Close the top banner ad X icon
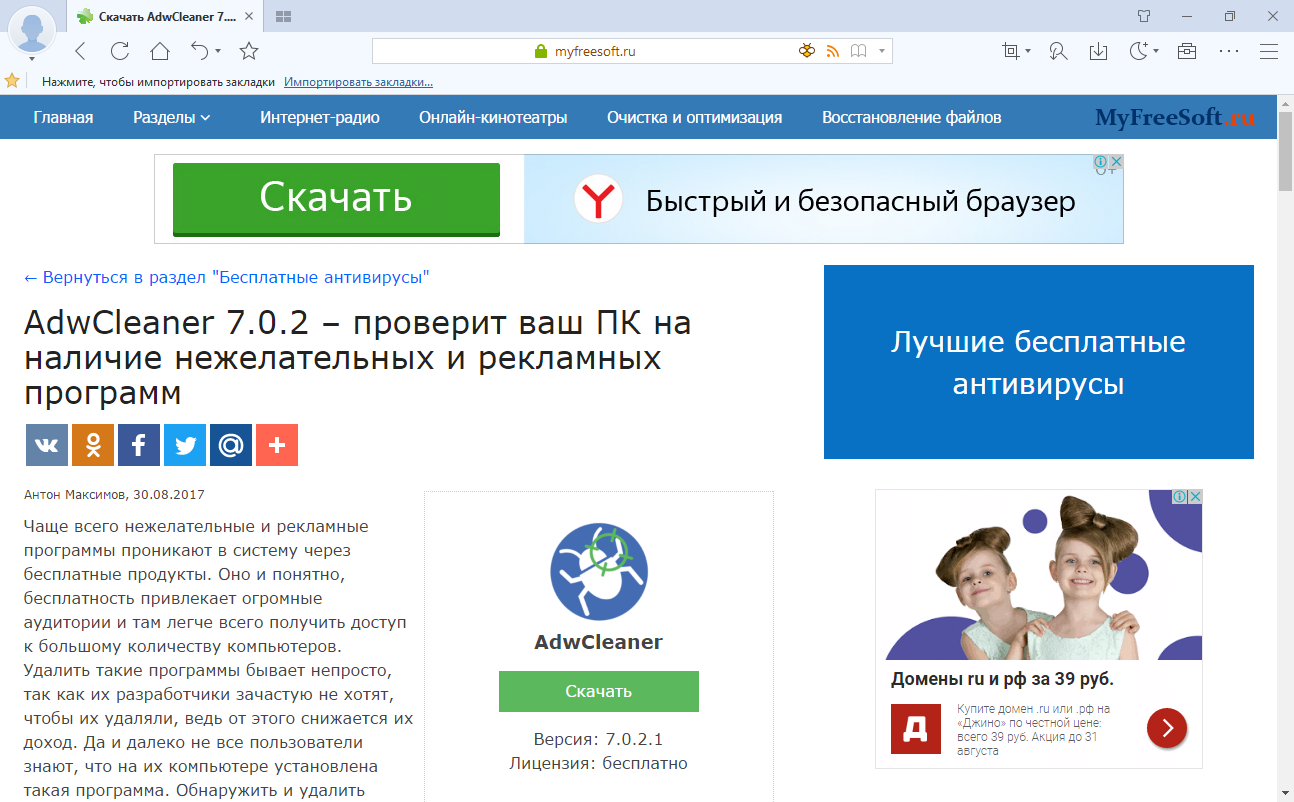 1117,162
